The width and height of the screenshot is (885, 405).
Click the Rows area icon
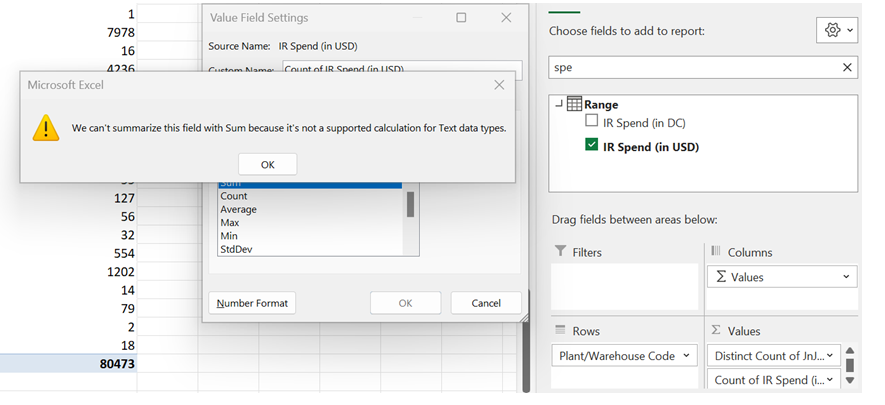tap(560, 330)
